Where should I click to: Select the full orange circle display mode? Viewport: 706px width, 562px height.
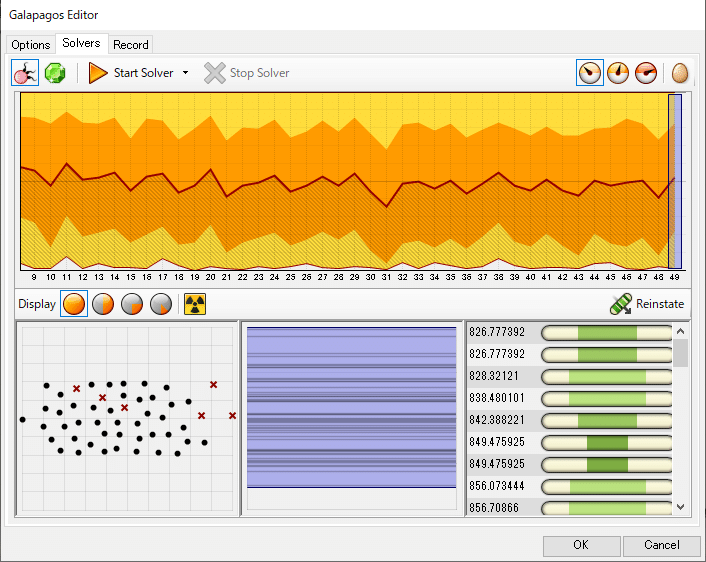74,304
